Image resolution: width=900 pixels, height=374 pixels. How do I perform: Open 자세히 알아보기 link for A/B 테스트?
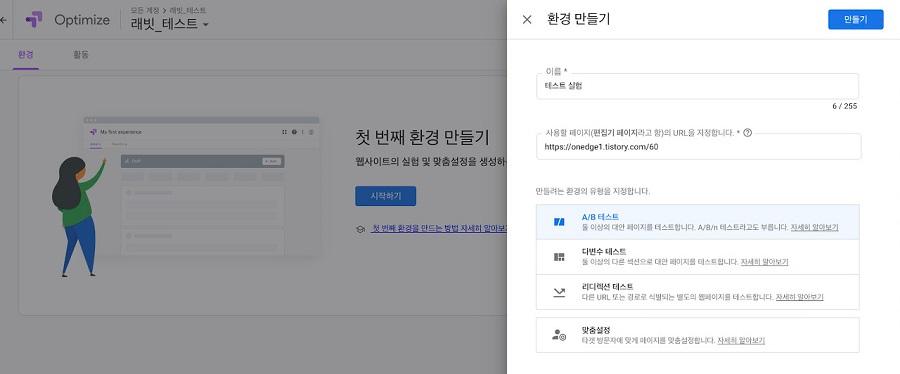(814, 227)
